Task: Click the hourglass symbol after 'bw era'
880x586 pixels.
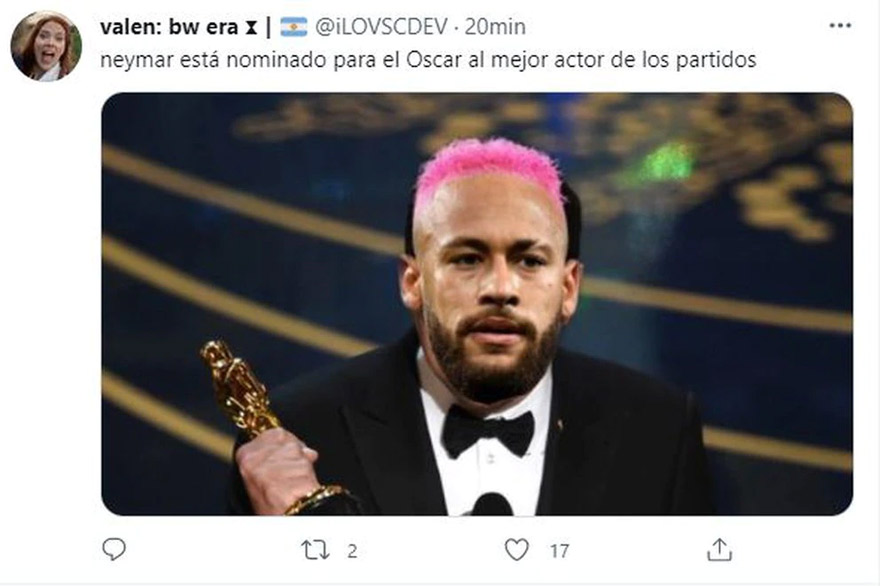Action: [250, 28]
